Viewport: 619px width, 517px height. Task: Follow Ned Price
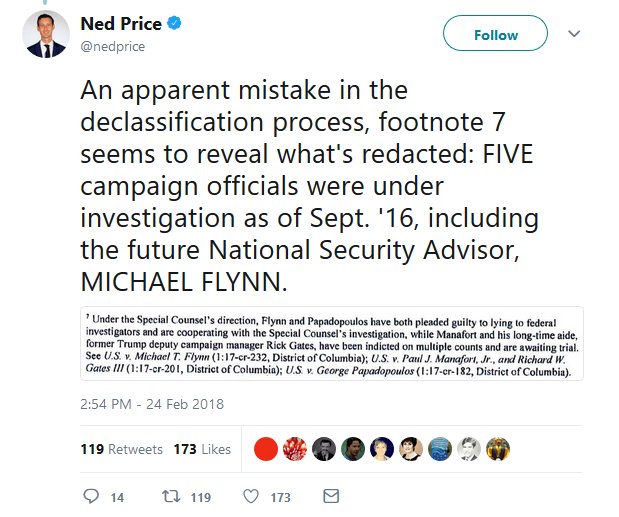[x=495, y=35]
